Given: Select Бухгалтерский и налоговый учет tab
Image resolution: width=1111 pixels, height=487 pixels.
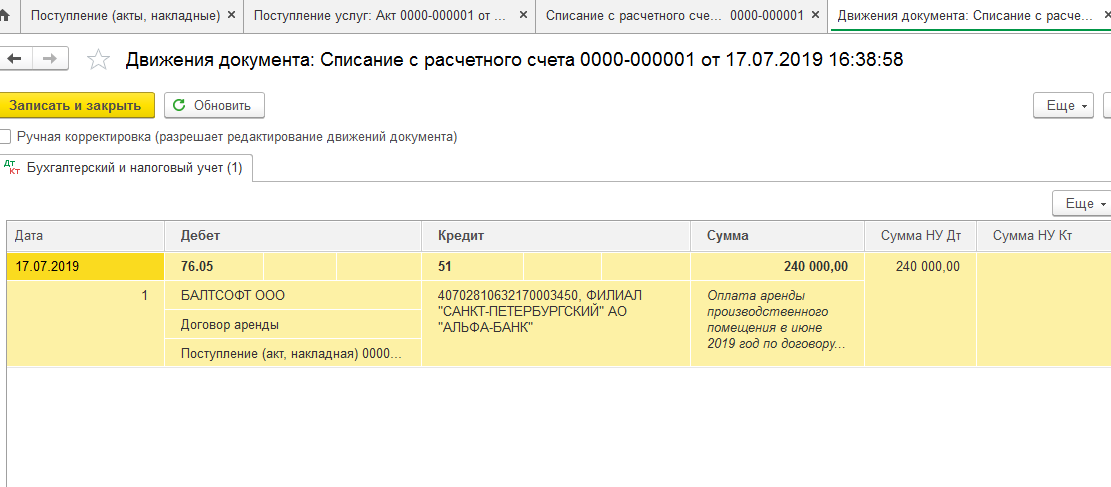Looking at the screenshot, I should (125, 168).
